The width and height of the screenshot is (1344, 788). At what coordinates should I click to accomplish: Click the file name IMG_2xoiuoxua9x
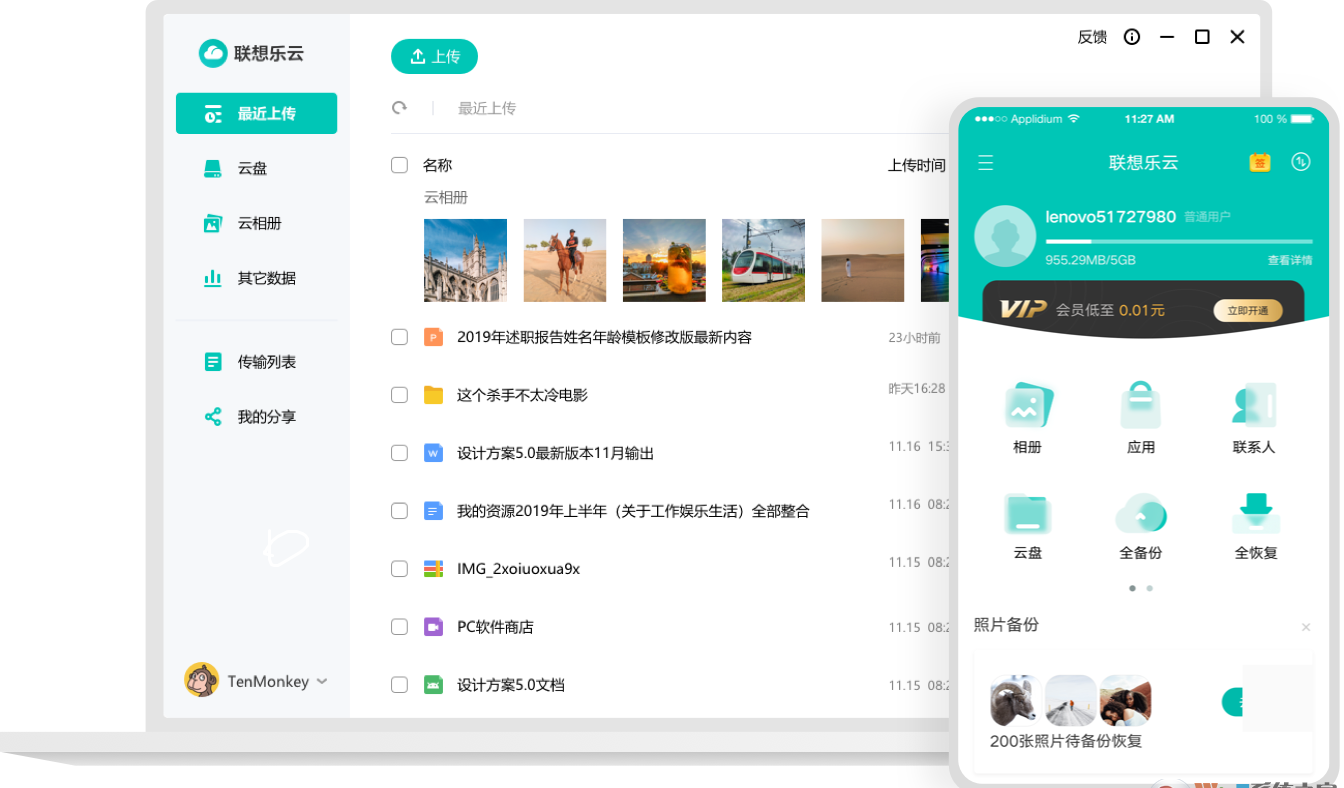click(x=518, y=569)
